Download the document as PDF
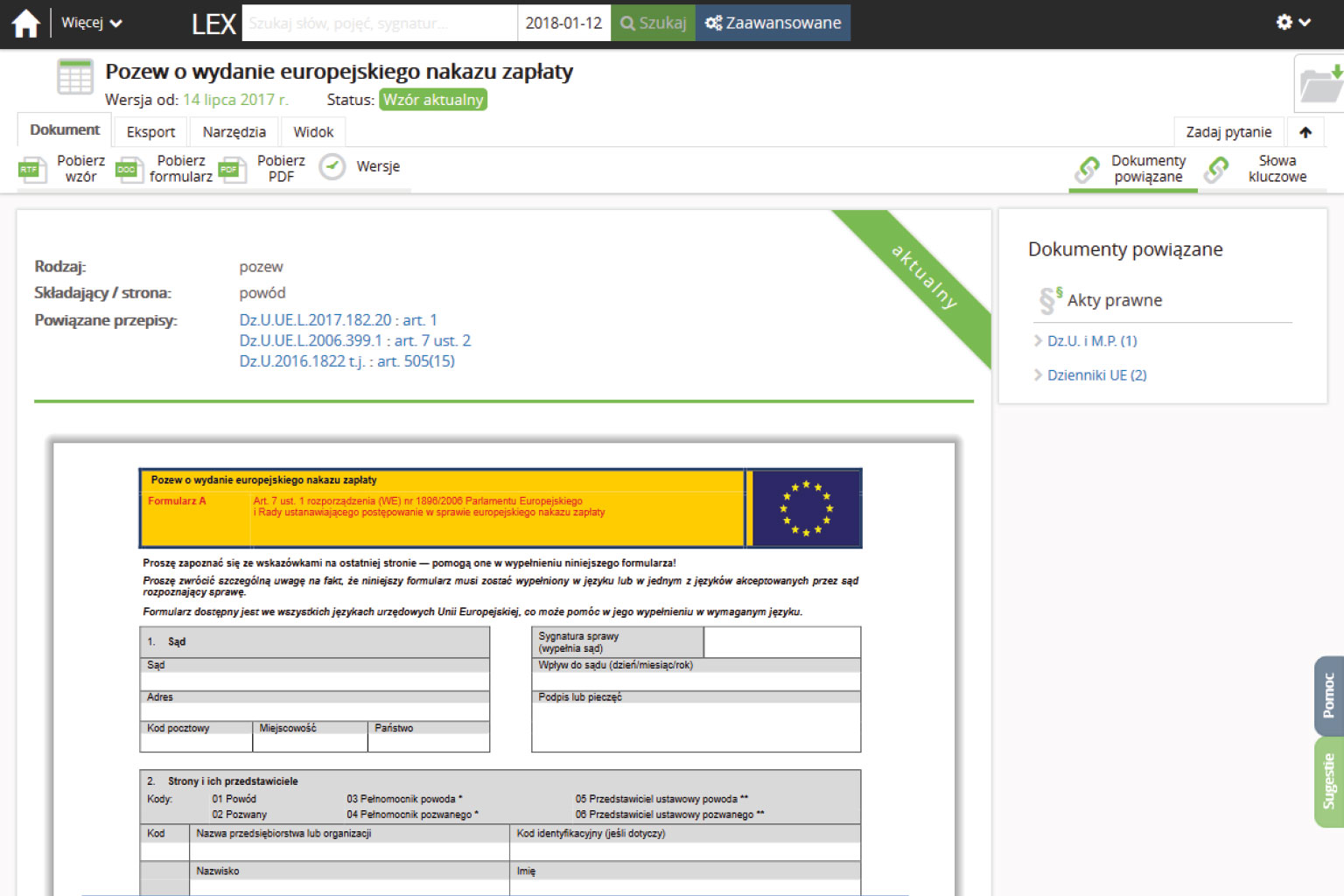 tap(231, 169)
